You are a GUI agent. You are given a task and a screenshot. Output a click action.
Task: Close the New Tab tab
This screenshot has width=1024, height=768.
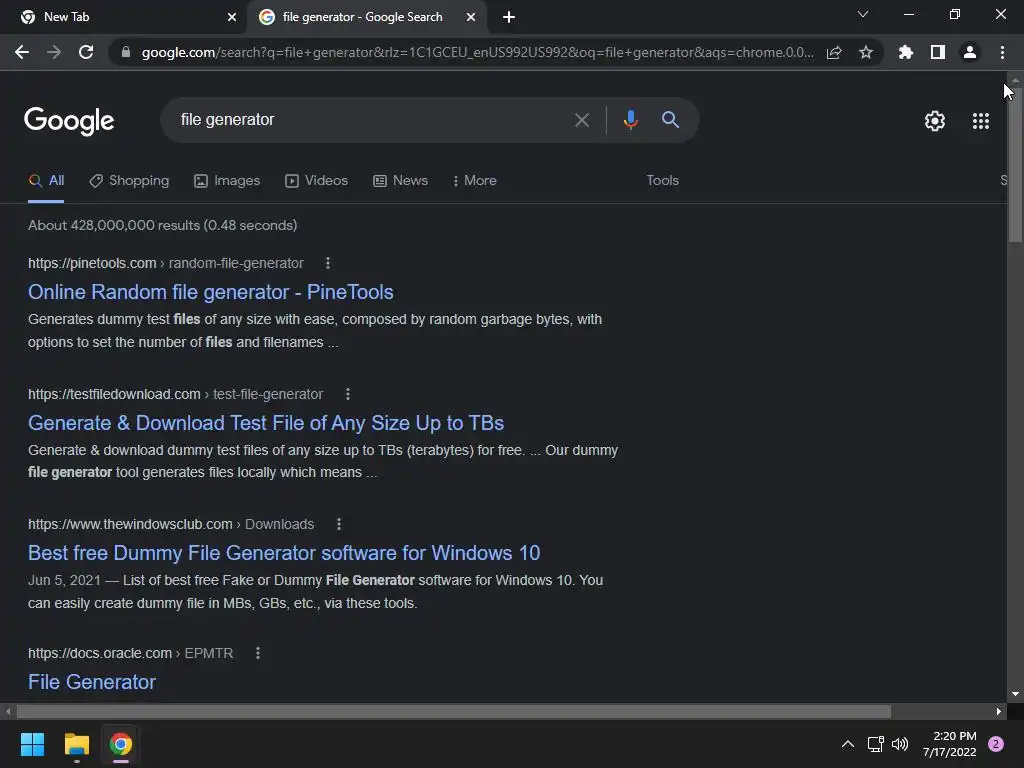coord(232,17)
